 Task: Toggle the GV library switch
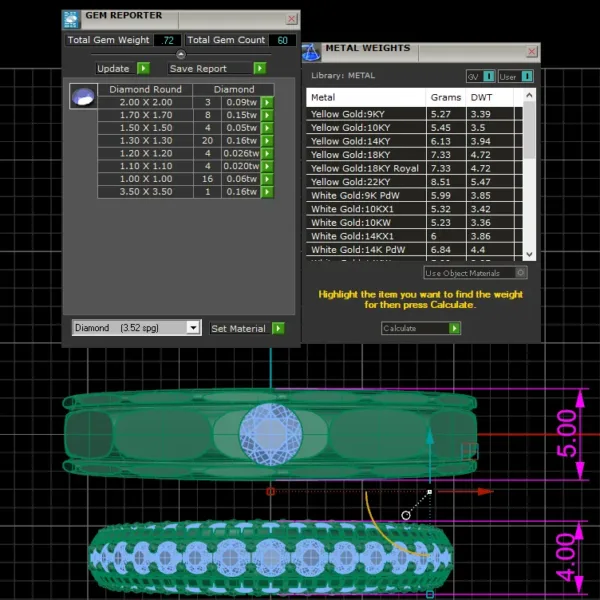489,76
